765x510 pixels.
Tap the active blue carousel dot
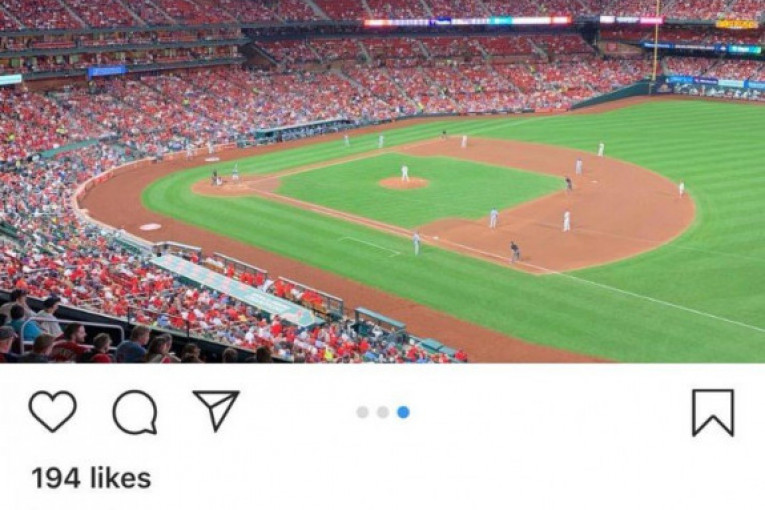[x=403, y=412]
